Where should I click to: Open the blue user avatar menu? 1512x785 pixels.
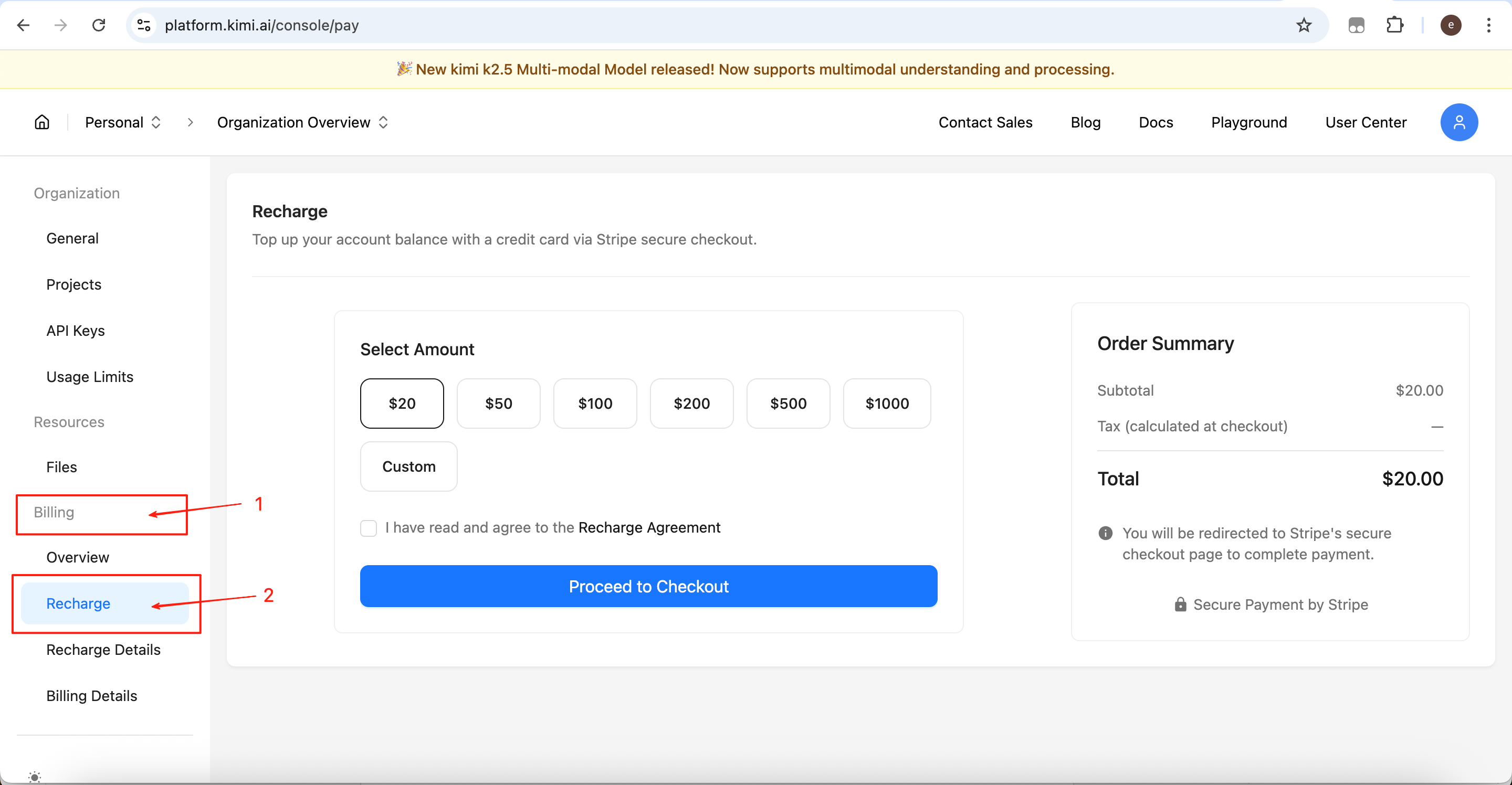[x=1458, y=122]
